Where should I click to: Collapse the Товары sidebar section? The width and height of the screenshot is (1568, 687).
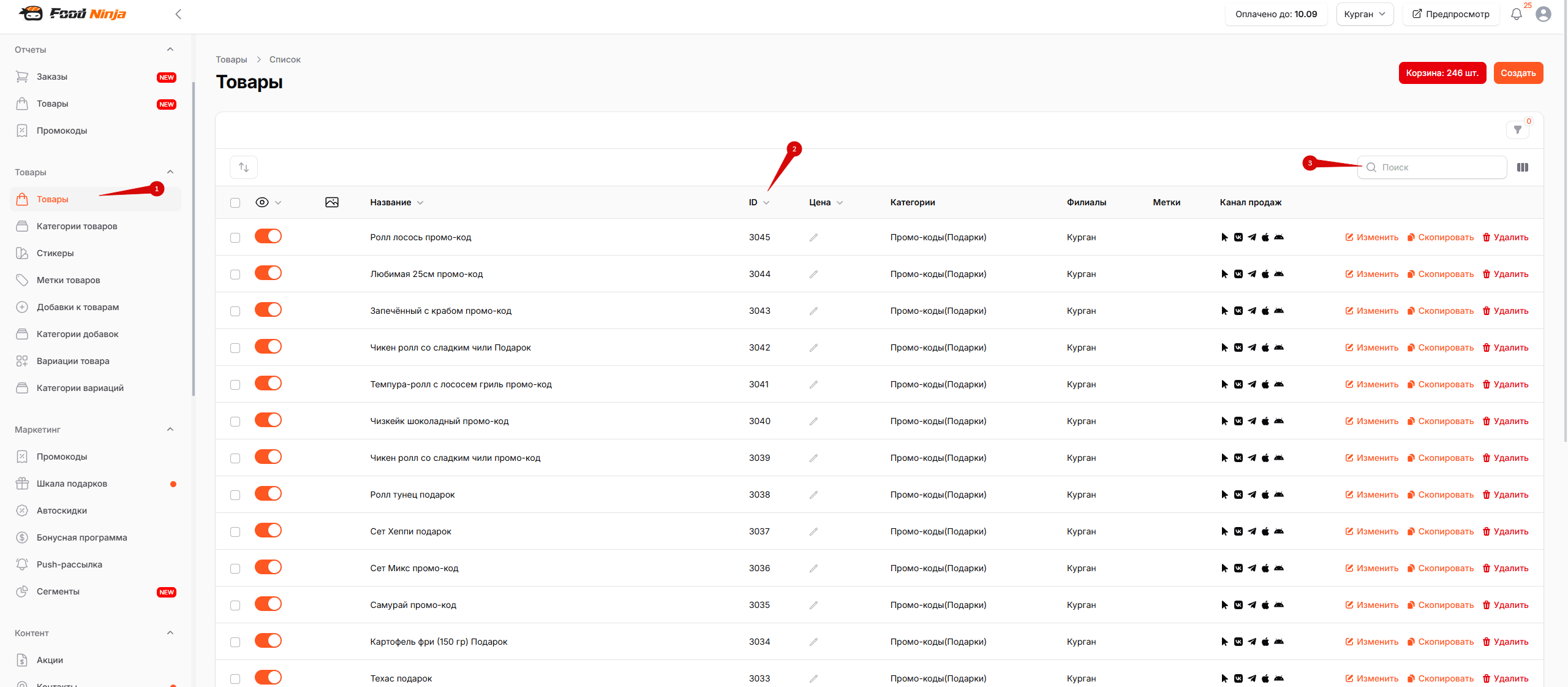pos(170,172)
